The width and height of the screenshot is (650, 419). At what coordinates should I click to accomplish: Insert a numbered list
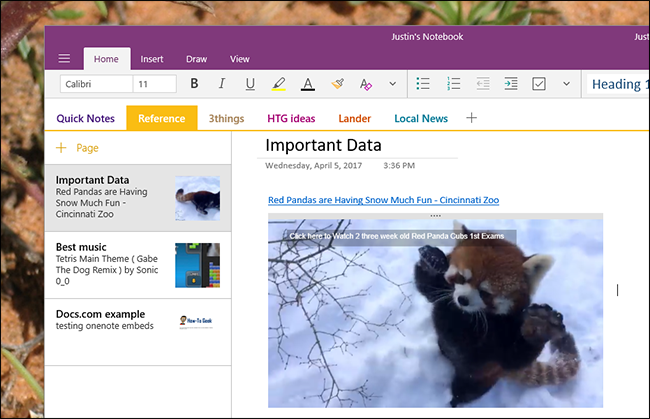(x=453, y=84)
